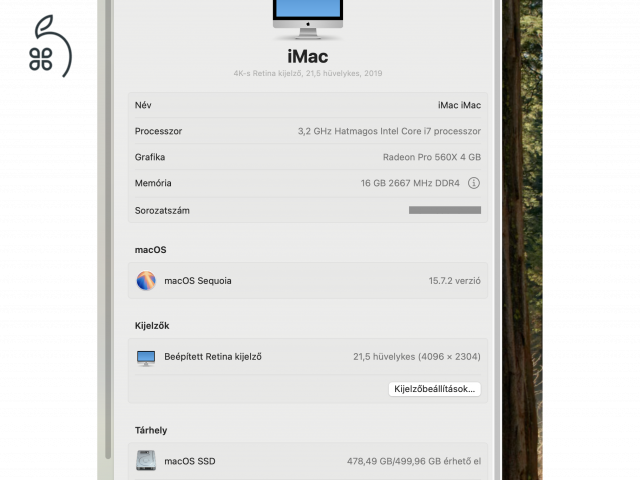
Task: Click the "macOS SSD" storage label
Action: (190, 461)
